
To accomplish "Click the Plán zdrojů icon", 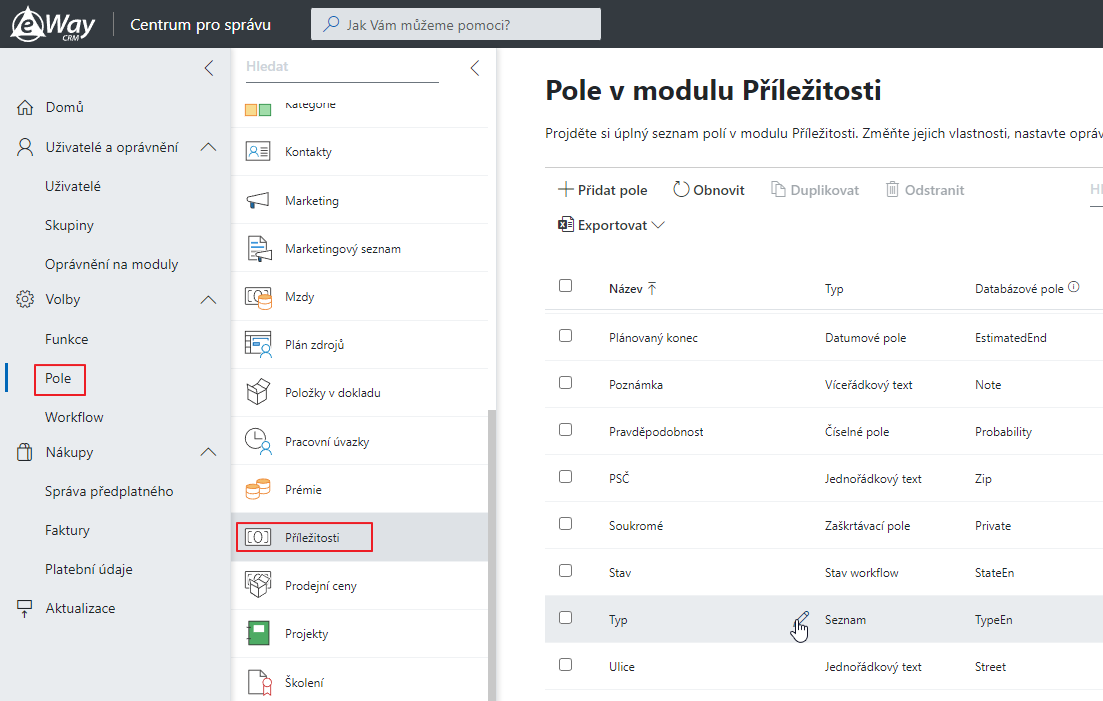I will click(x=258, y=345).
